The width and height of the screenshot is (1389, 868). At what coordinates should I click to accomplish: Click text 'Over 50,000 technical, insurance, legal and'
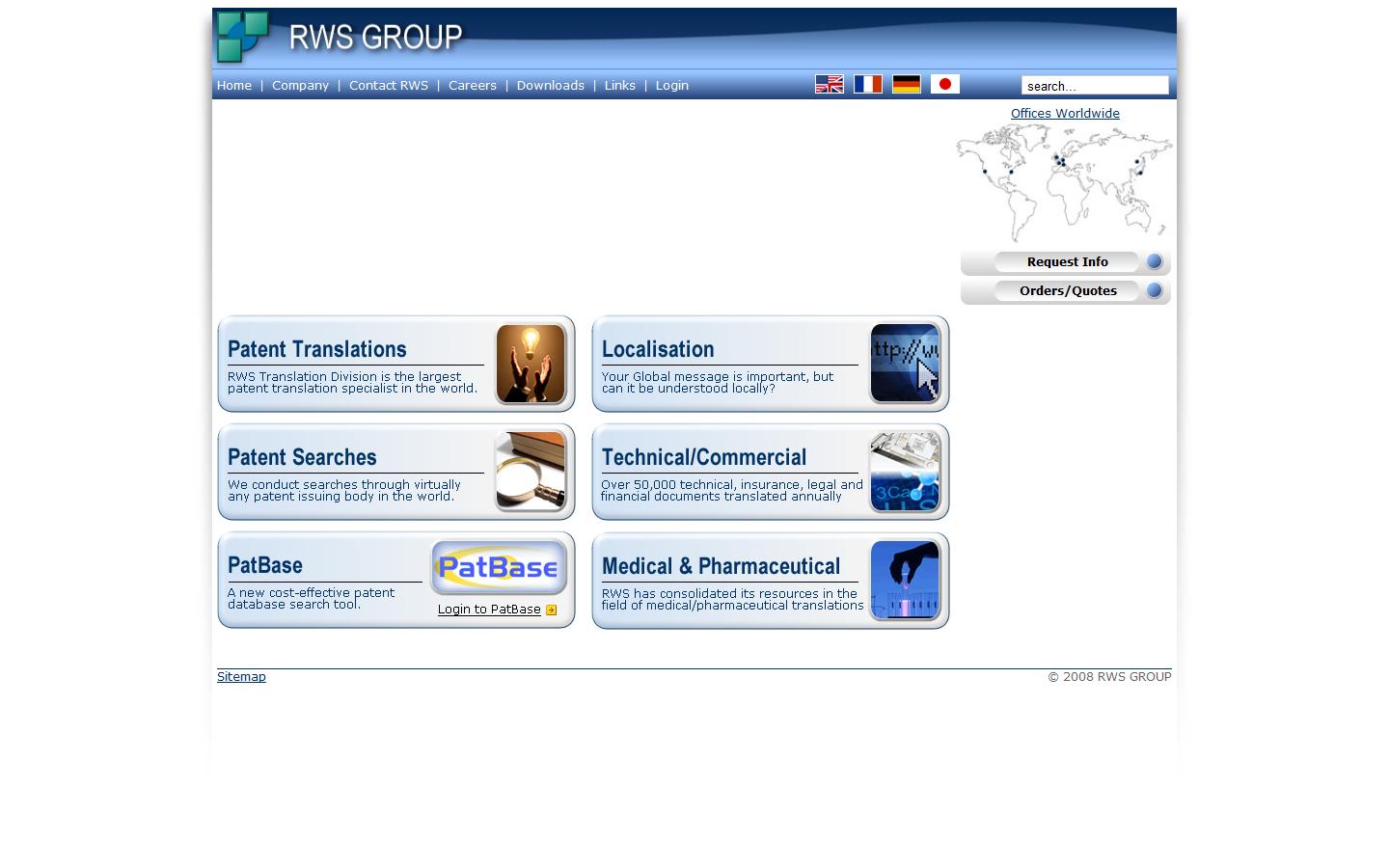click(x=732, y=484)
